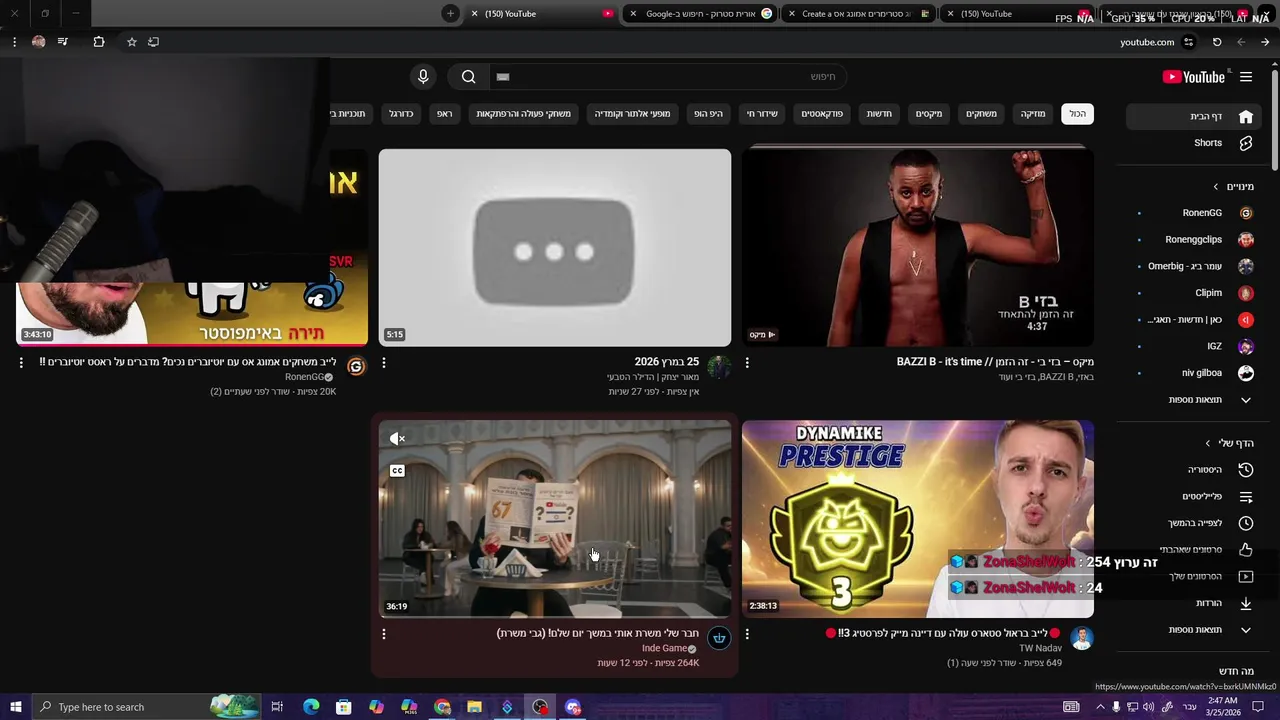Image resolution: width=1280 pixels, height=720 pixels.
Task: Open Playlists (פלייליסטים) in sidebar
Action: click(1195, 497)
